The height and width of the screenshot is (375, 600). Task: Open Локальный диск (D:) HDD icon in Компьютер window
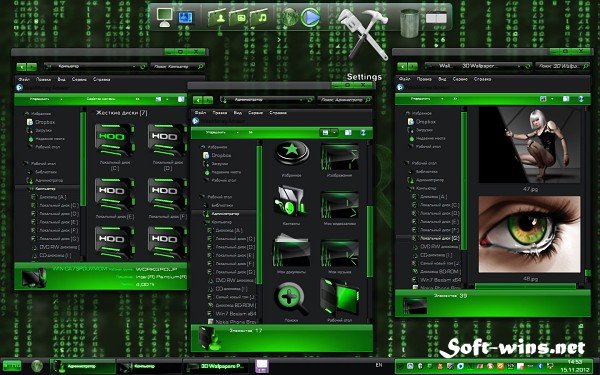coord(167,139)
